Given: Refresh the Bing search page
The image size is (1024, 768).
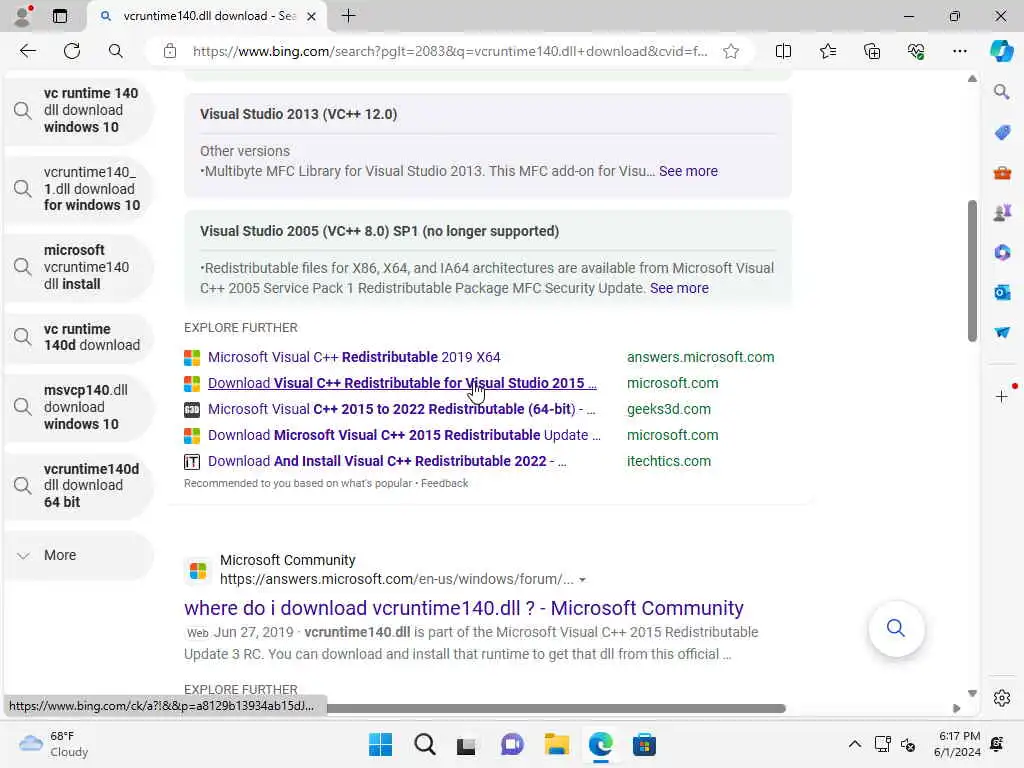Looking at the screenshot, I should pos(72,51).
